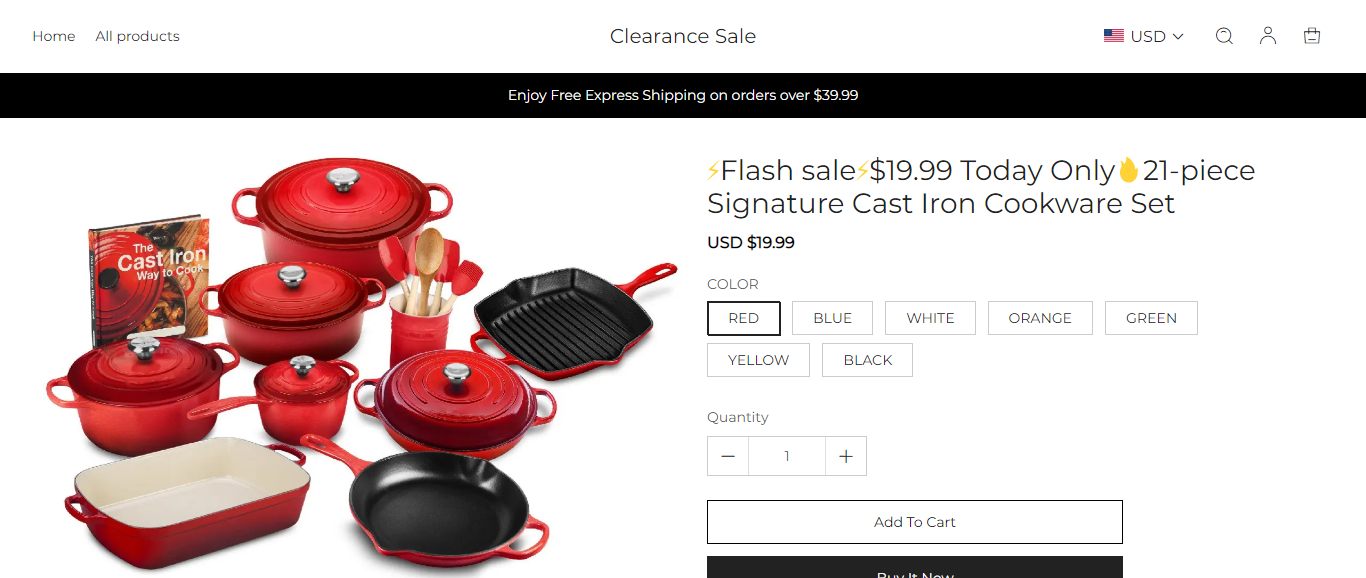Increase quantity with plus icon
The image size is (1366, 578).
pyautogui.click(x=846, y=456)
